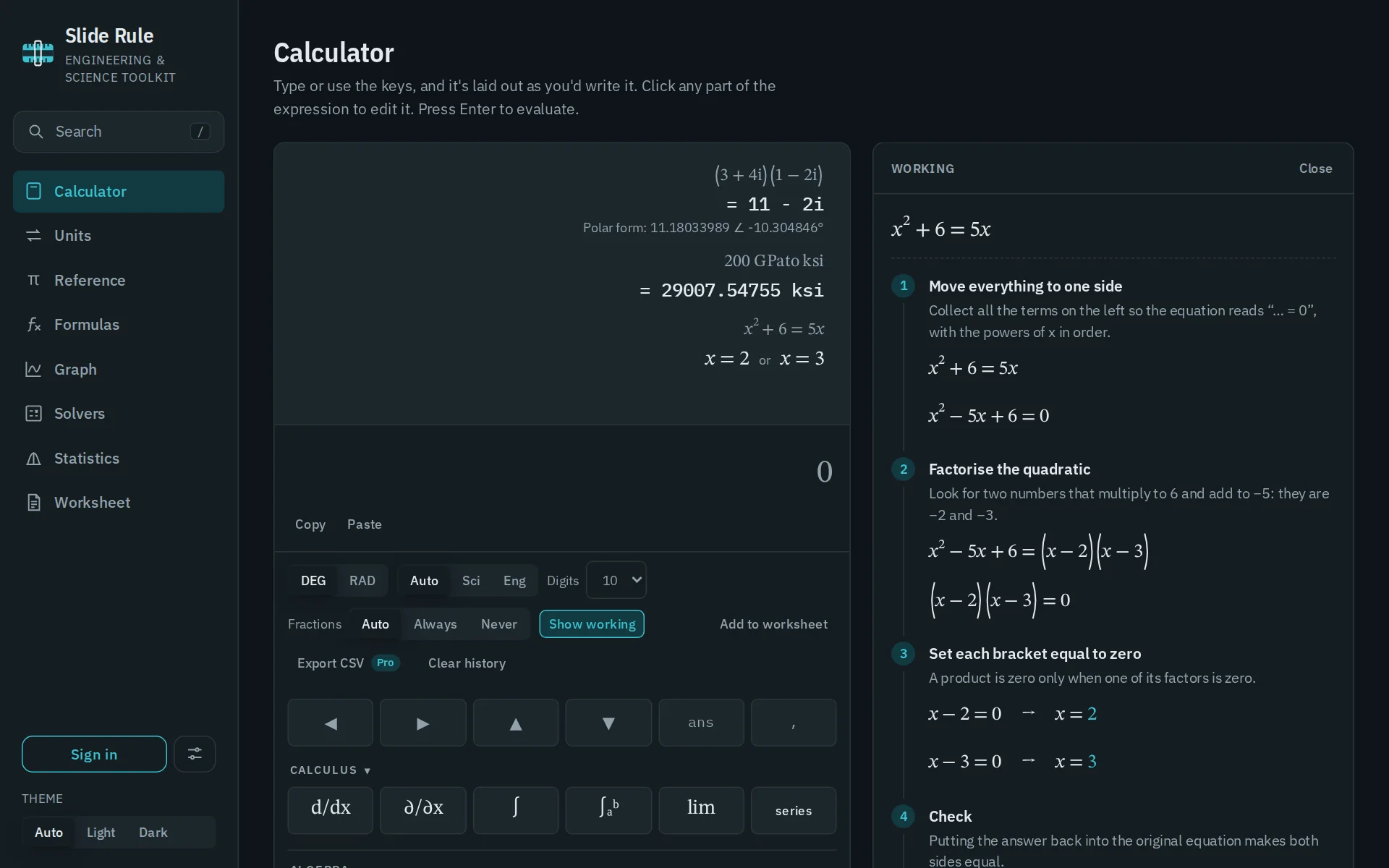This screenshot has height=868, width=1389.
Task: Open the Graph page
Action: click(x=119, y=369)
